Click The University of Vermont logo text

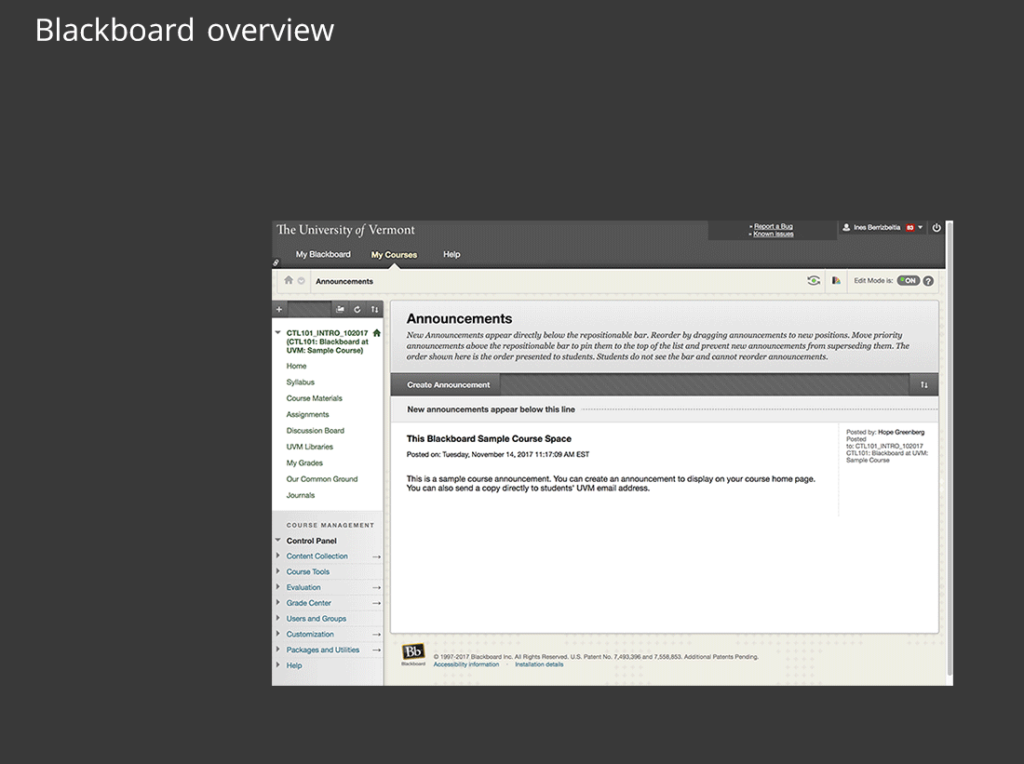[x=345, y=230]
